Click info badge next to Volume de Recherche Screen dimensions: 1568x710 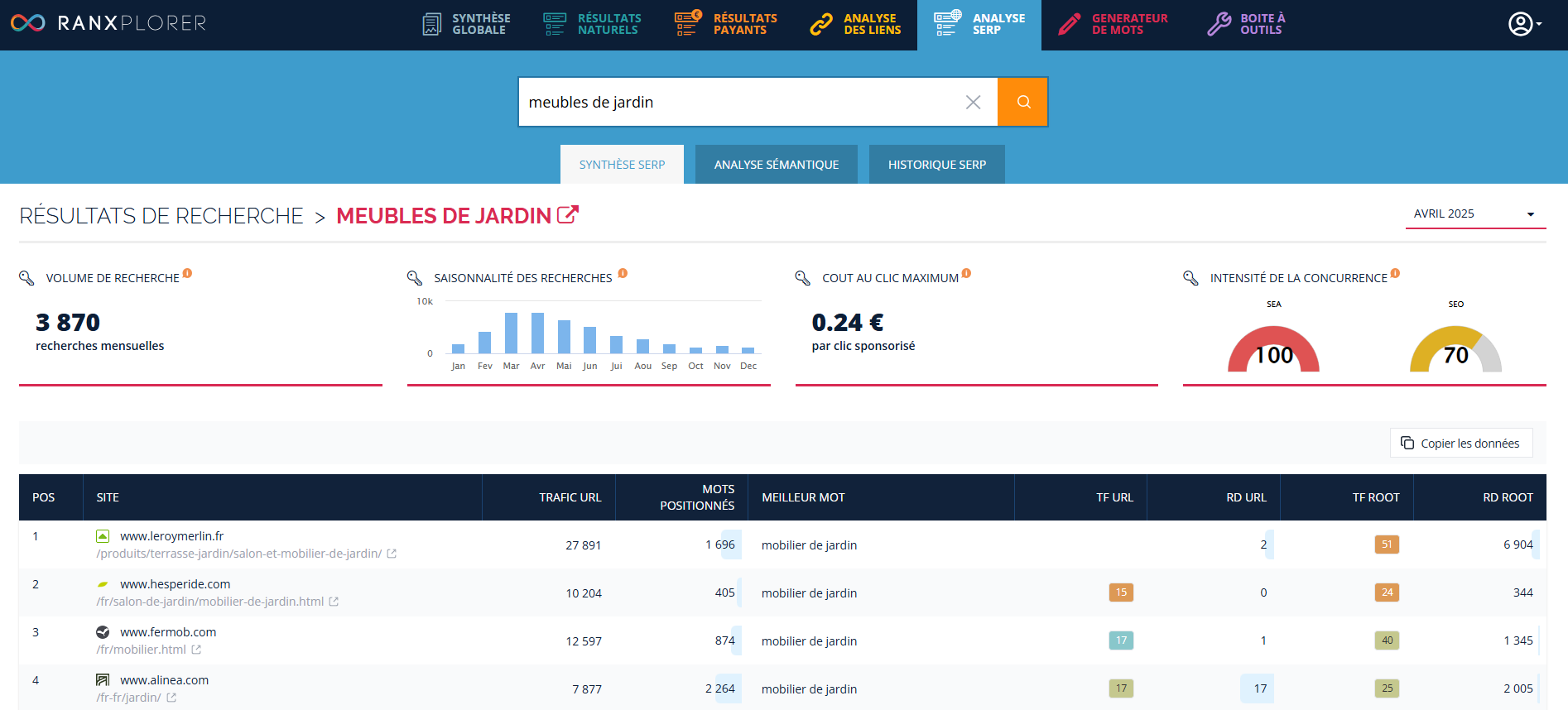(x=187, y=273)
